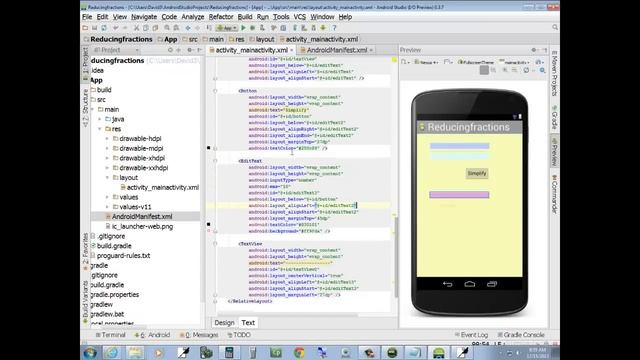Screen dimensions: 640x360
Task: Click the Find magnifier toolbar icon
Action: coord(167,28)
